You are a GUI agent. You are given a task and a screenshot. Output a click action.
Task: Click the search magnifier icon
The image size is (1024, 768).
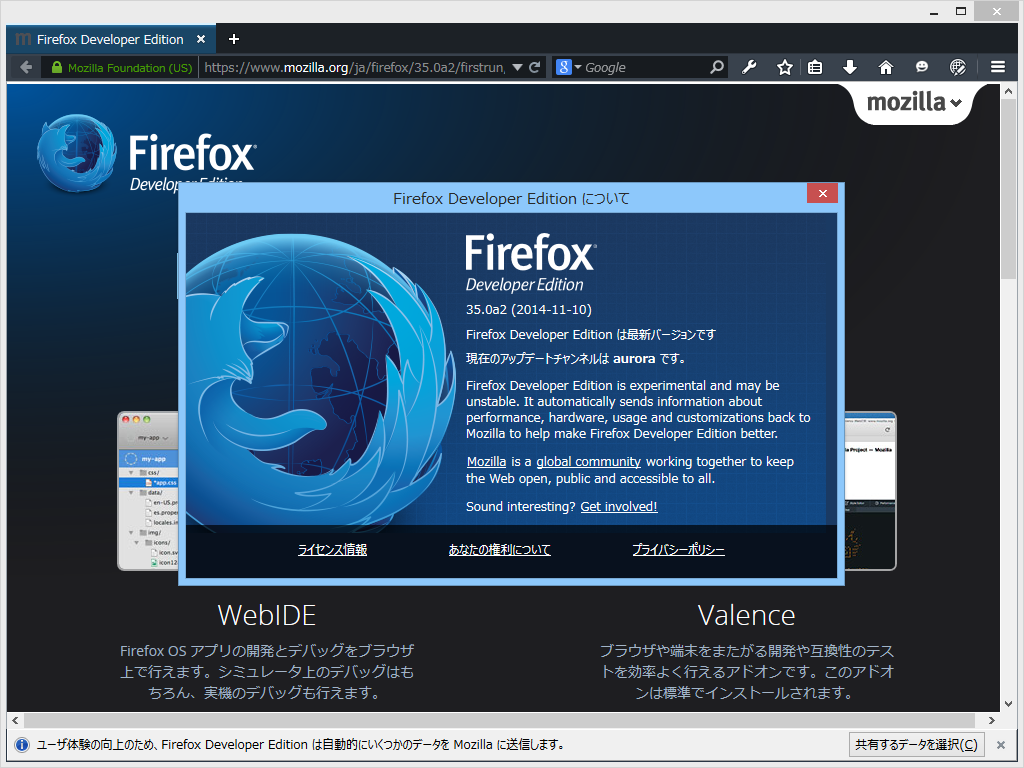click(x=716, y=66)
